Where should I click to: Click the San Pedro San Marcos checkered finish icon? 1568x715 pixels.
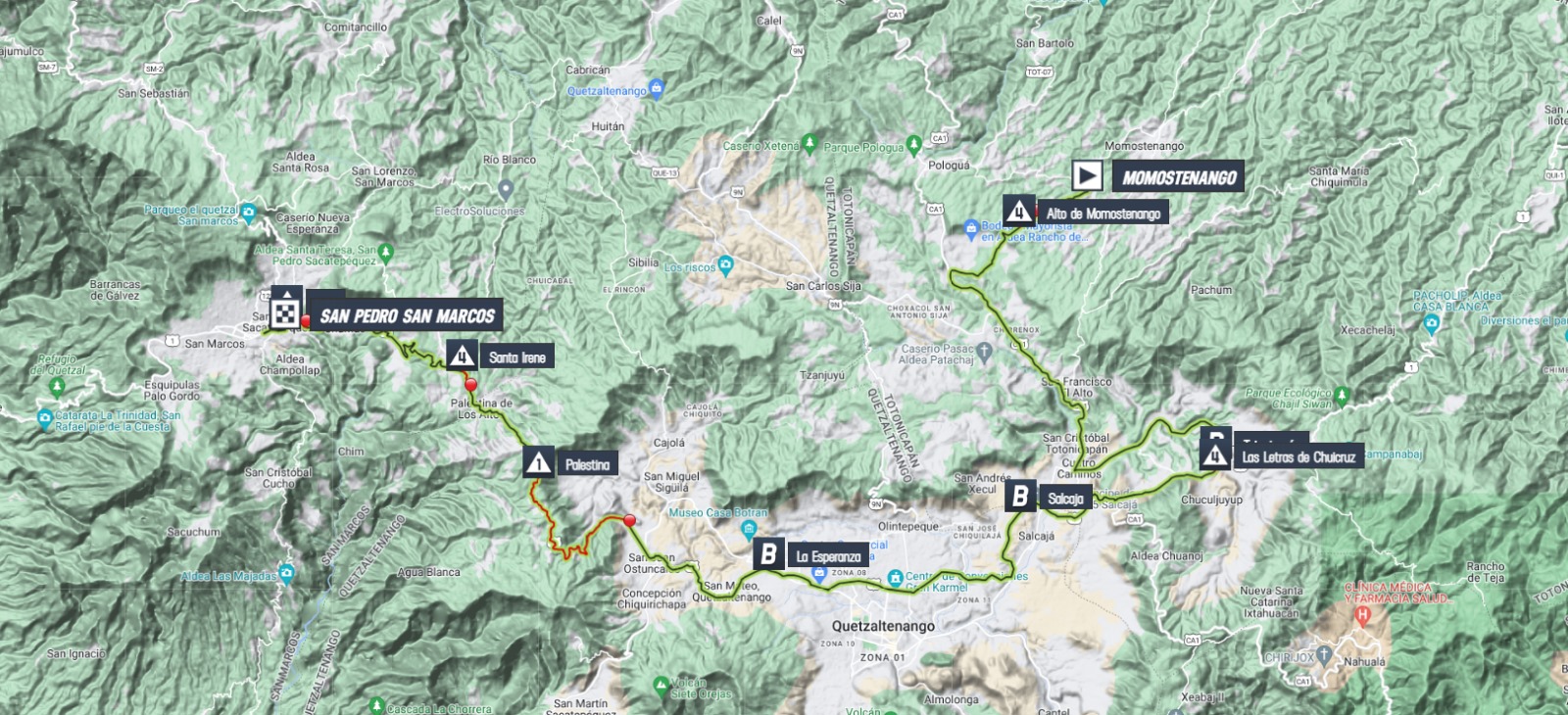coord(285,312)
